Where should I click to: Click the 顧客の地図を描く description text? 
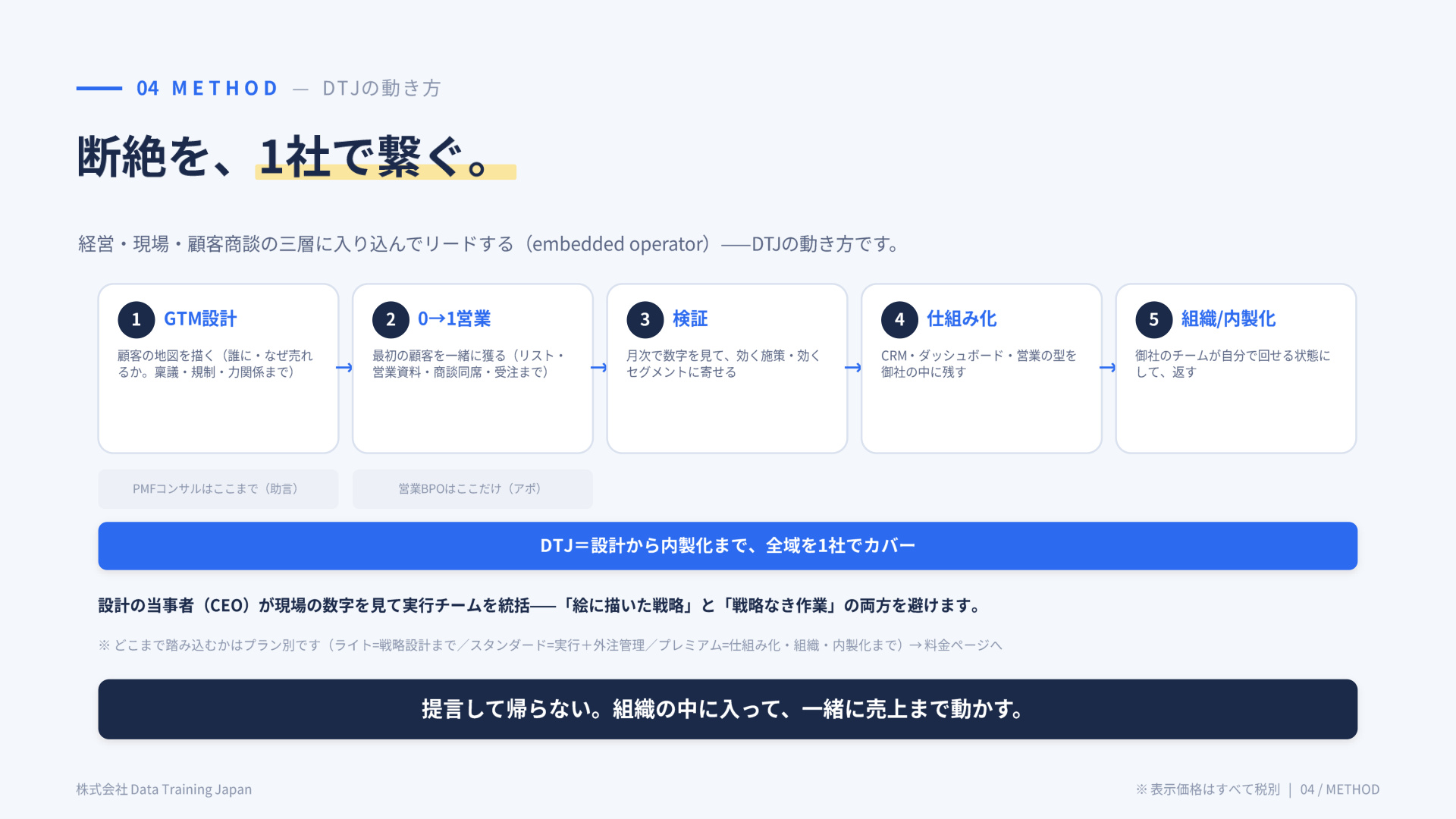pyautogui.click(x=215, y=364)
